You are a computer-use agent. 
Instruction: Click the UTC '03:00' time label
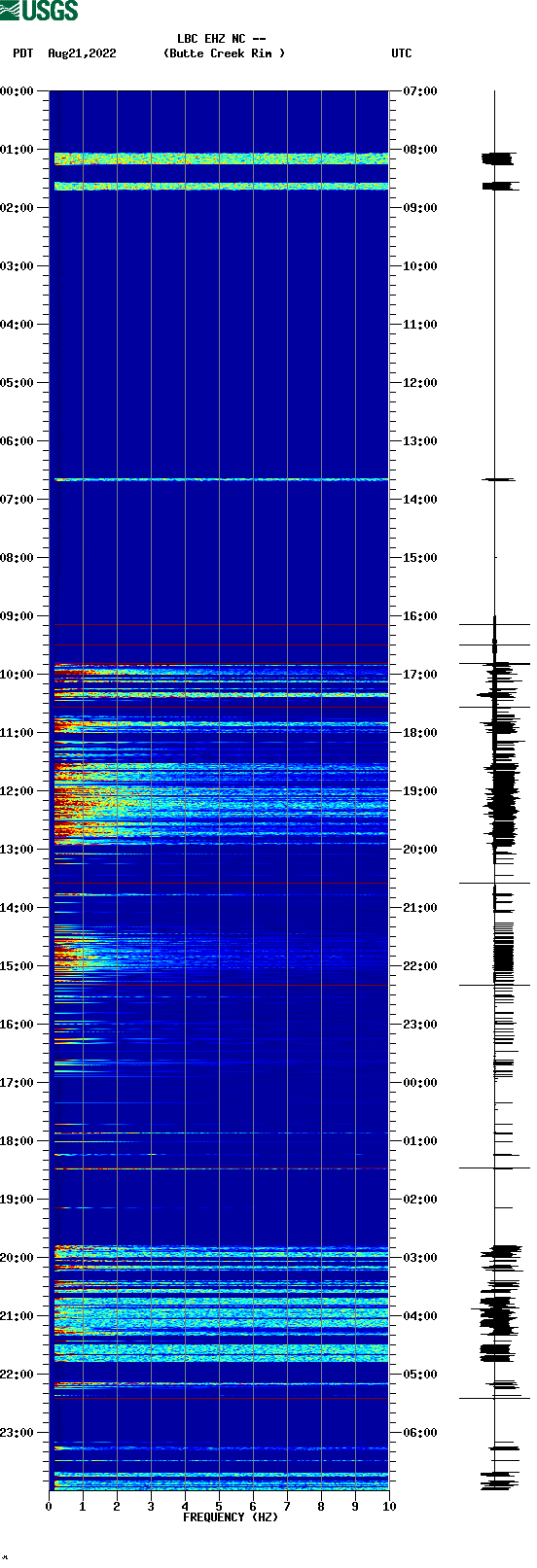click(420, 1258)
